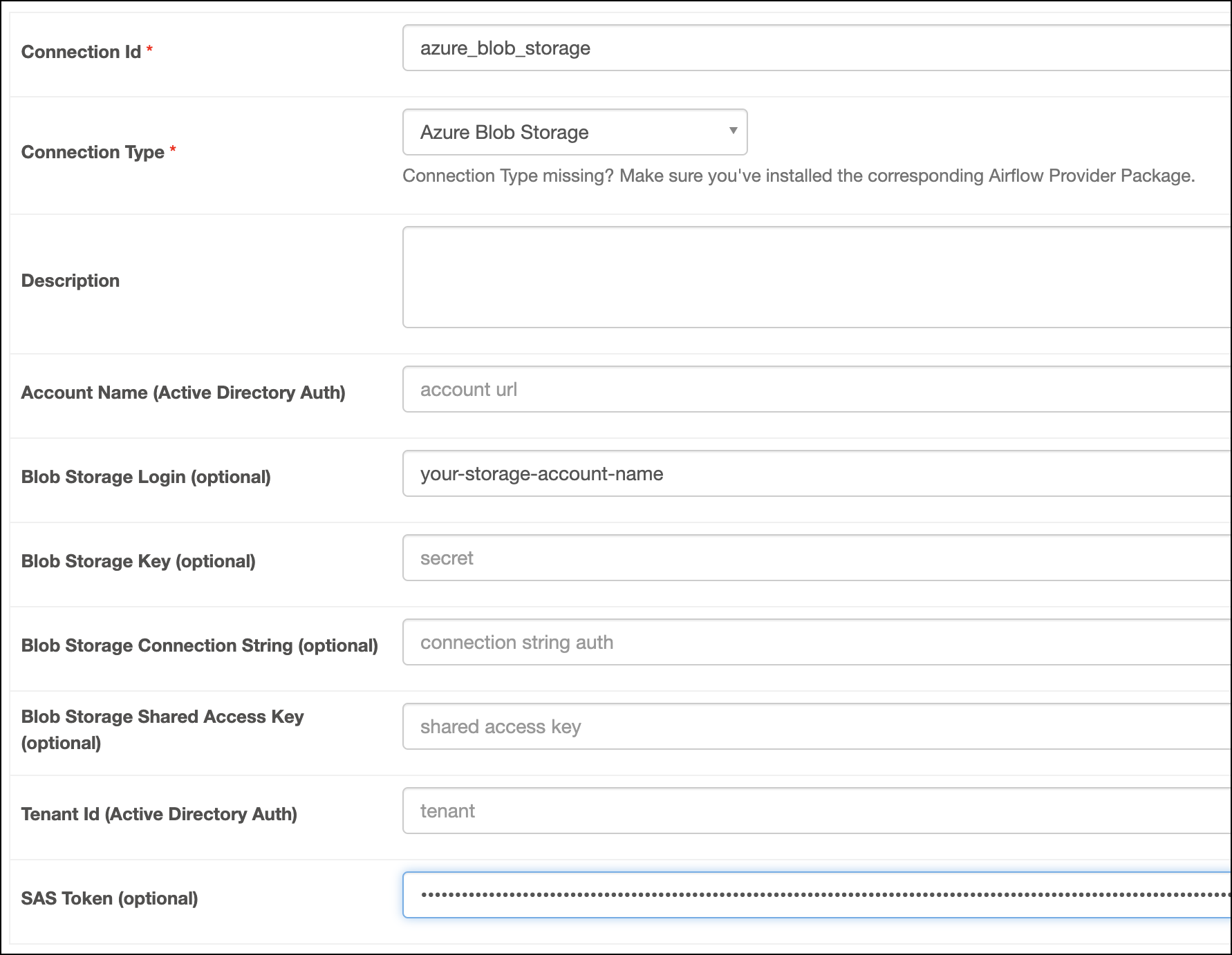This screenshot has width=1232, height=955.
Task: Click the SAS Token (optional) label
Action: (x=109, y=898)
